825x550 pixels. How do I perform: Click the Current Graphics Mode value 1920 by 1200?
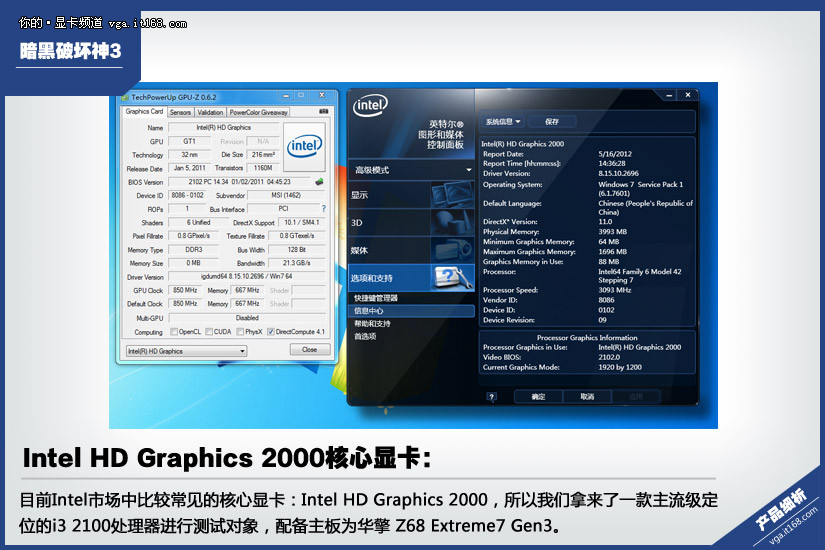(x=620, y=367)
